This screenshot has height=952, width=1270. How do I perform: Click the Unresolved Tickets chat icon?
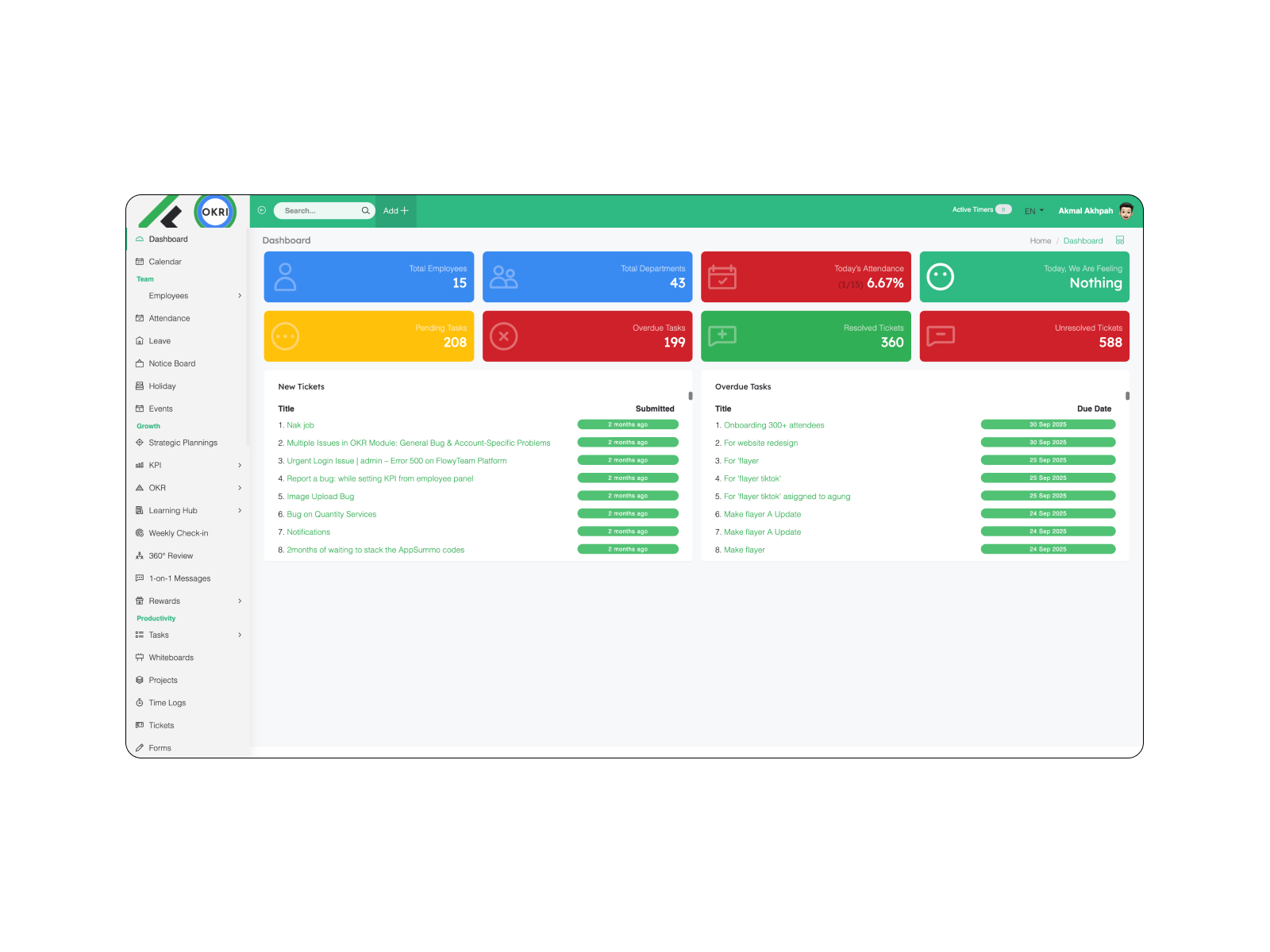pos(941,336)
